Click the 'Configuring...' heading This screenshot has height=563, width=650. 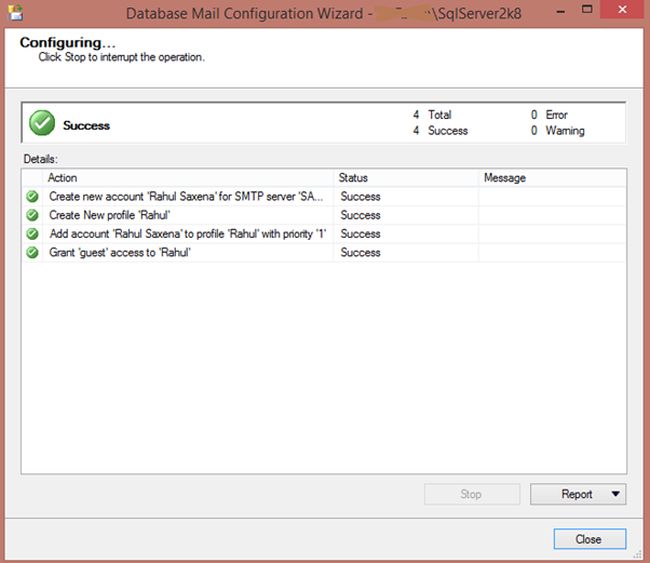68,42
